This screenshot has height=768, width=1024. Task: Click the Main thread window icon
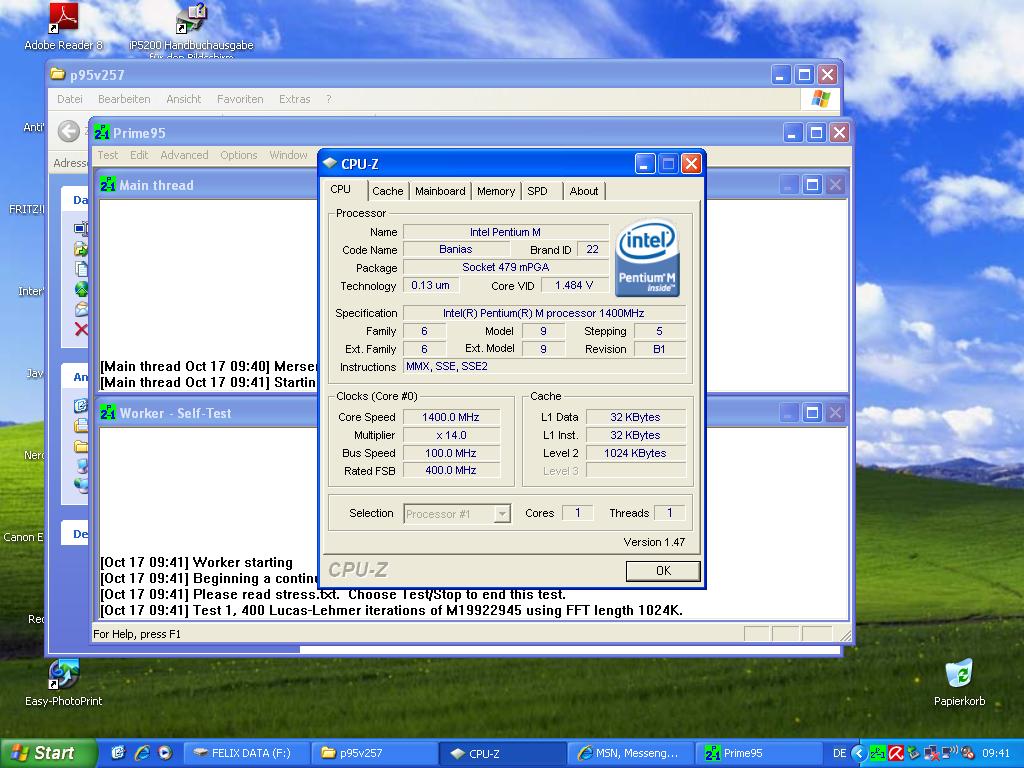point(108,185)
